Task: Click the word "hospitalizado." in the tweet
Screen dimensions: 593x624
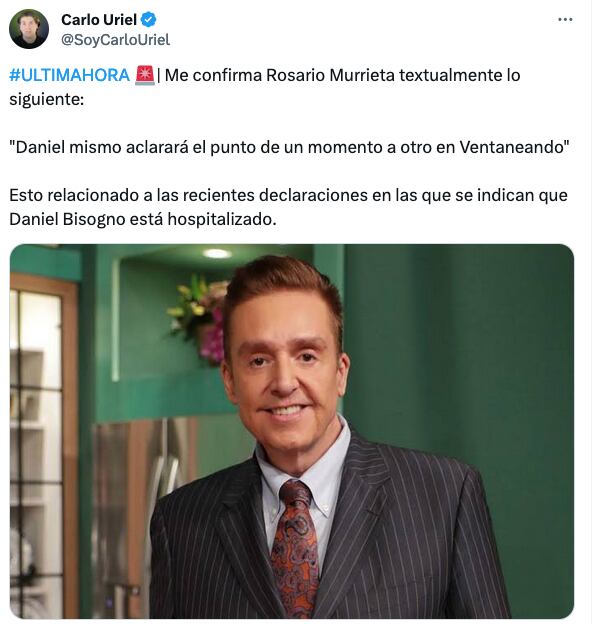Action: click(222, 219)
